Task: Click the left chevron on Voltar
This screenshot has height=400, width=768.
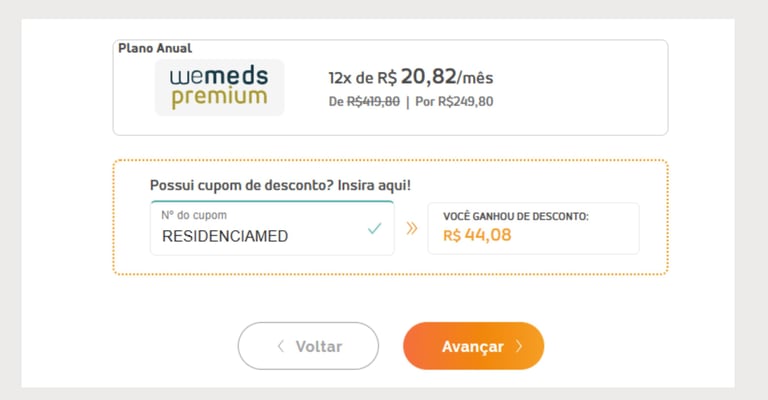Action: point(281,346)
